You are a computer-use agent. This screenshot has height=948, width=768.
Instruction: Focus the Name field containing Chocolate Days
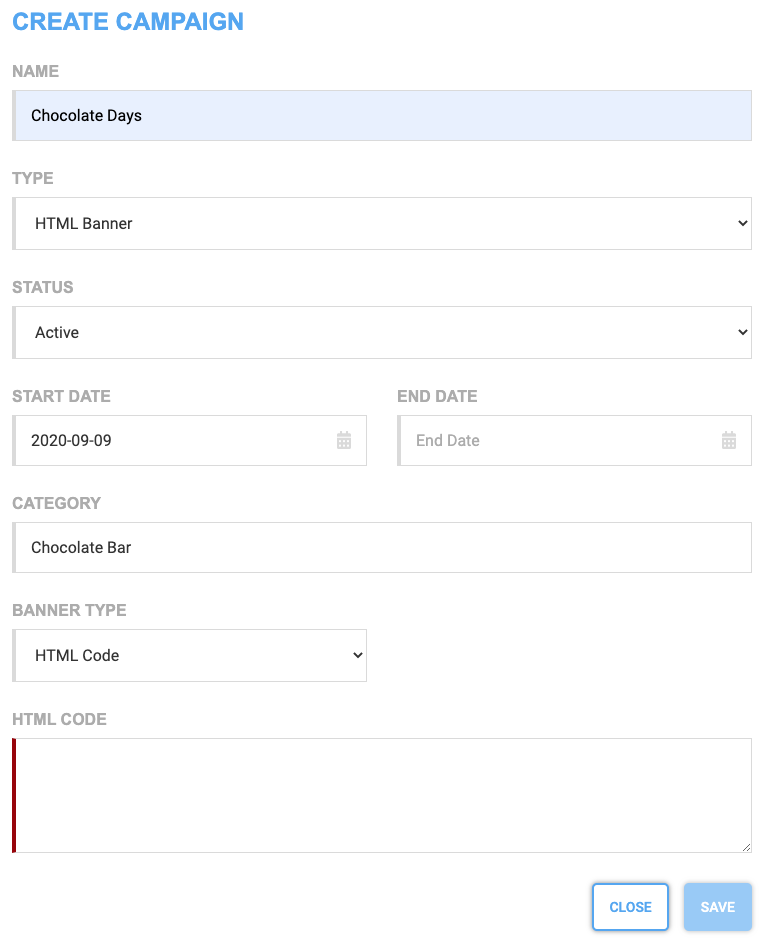382,115
